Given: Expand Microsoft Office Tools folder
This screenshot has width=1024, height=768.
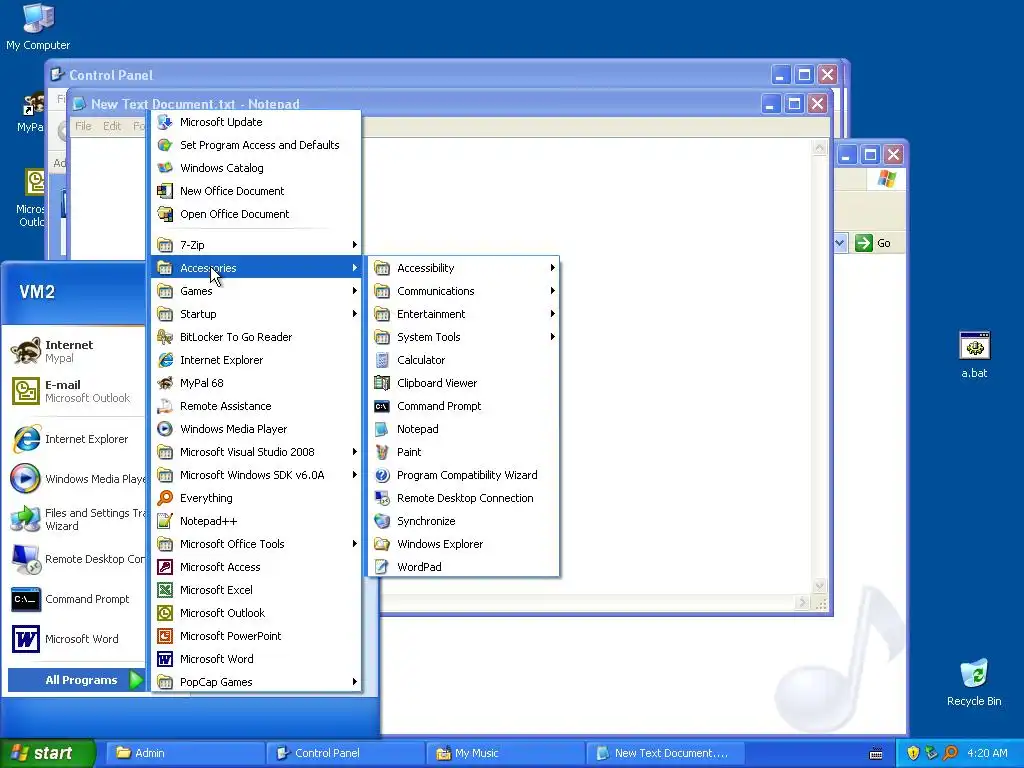Looking at the screenshot, I should [x=256, y=543].
